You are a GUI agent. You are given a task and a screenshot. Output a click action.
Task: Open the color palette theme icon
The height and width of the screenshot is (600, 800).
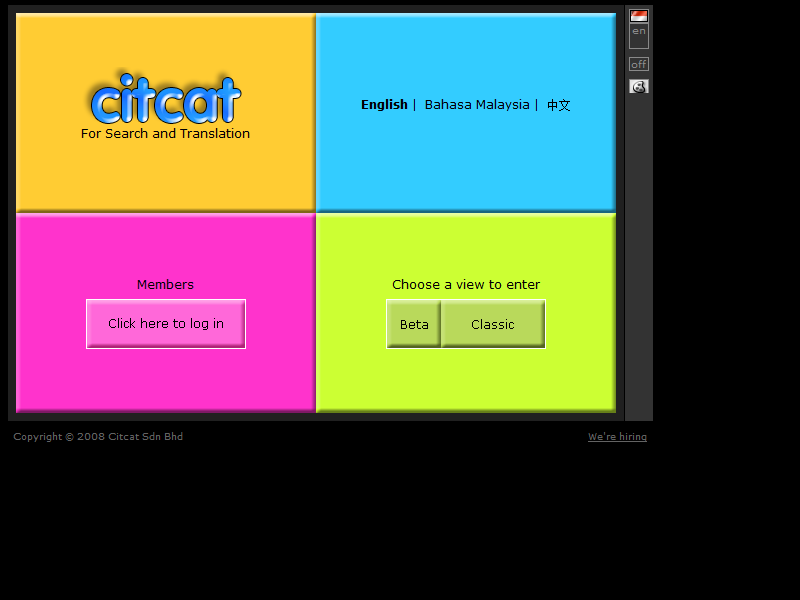point(638,86)
